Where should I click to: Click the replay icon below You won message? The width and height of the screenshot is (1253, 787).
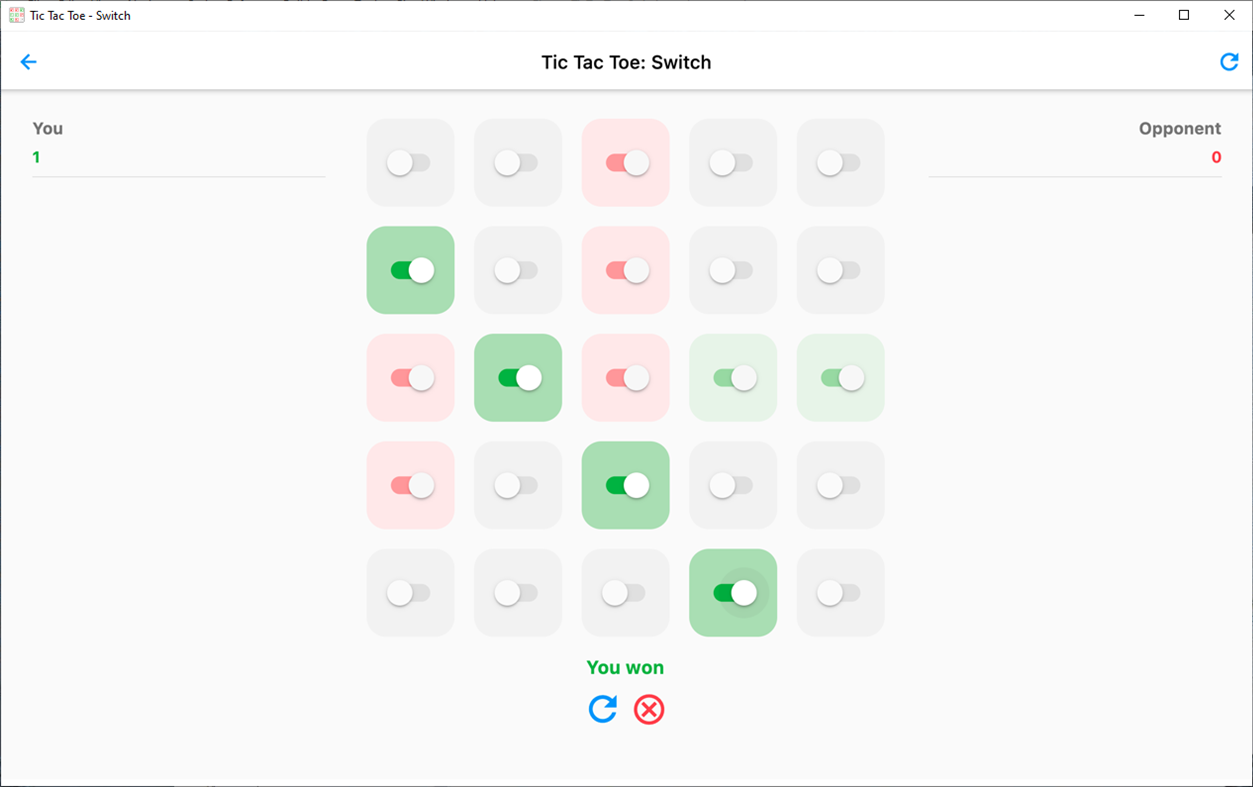[603, 709]
